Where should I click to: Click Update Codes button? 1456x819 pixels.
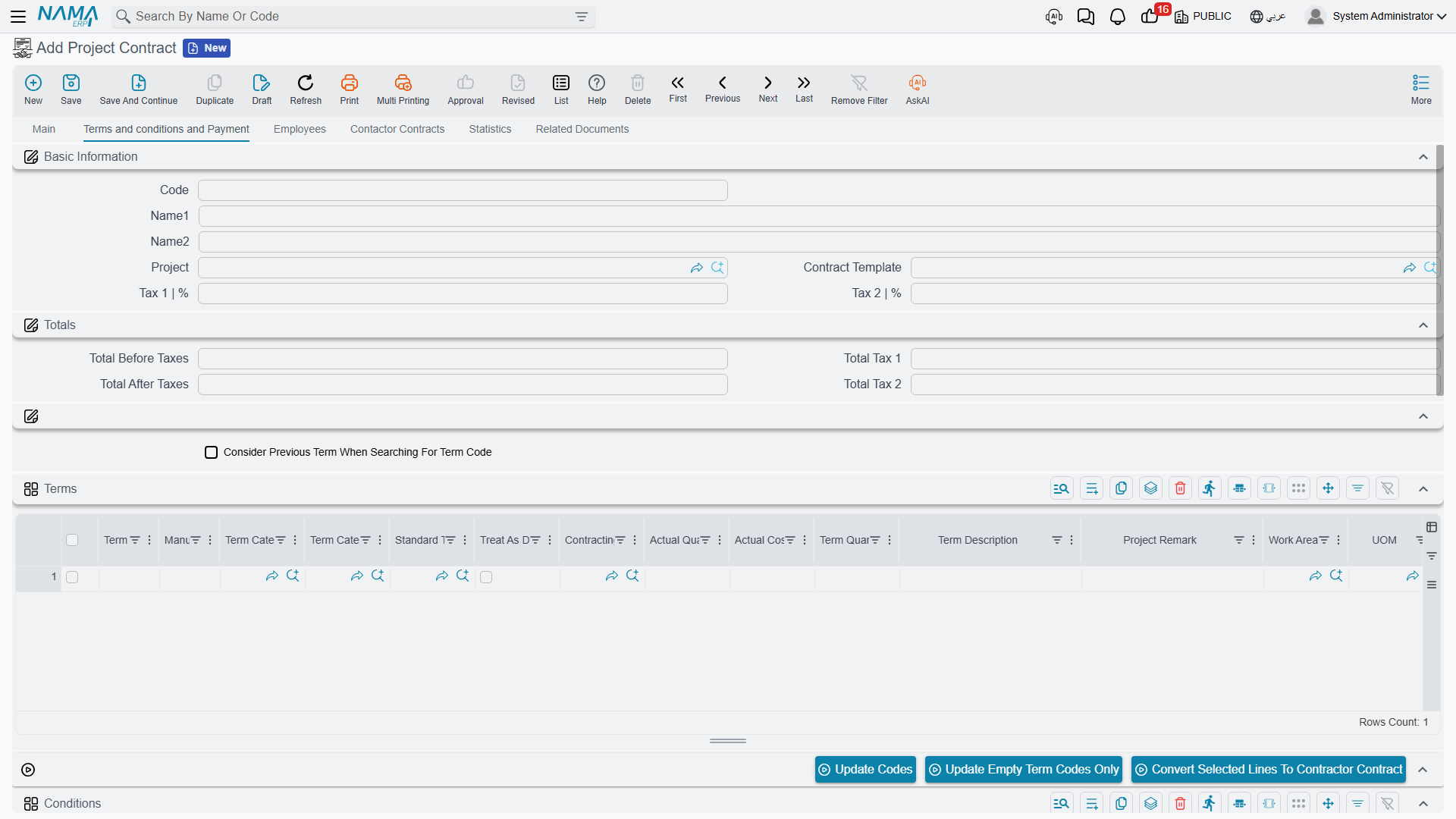[865, 769]
